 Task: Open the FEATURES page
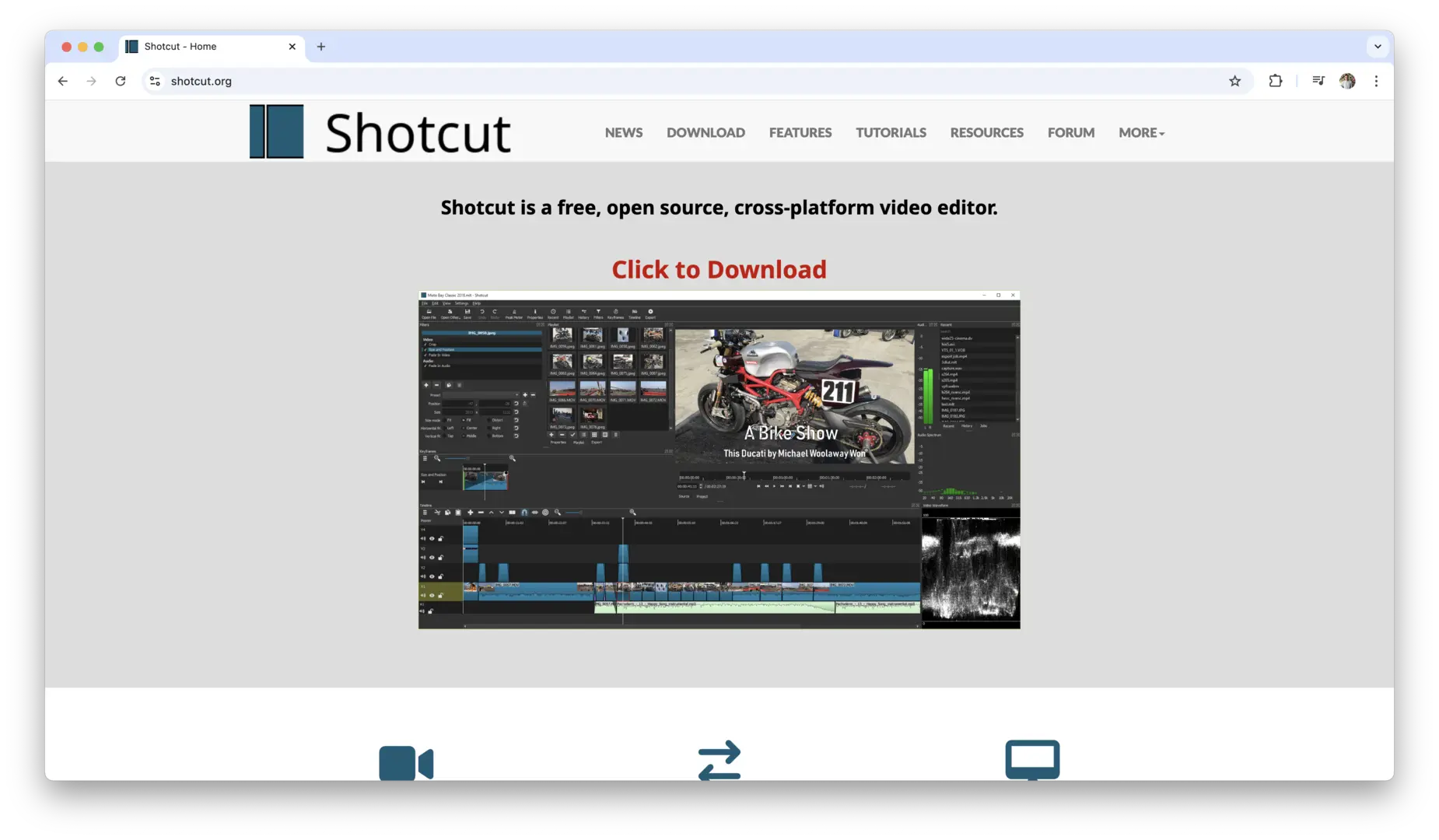click(x=800, y=133)
